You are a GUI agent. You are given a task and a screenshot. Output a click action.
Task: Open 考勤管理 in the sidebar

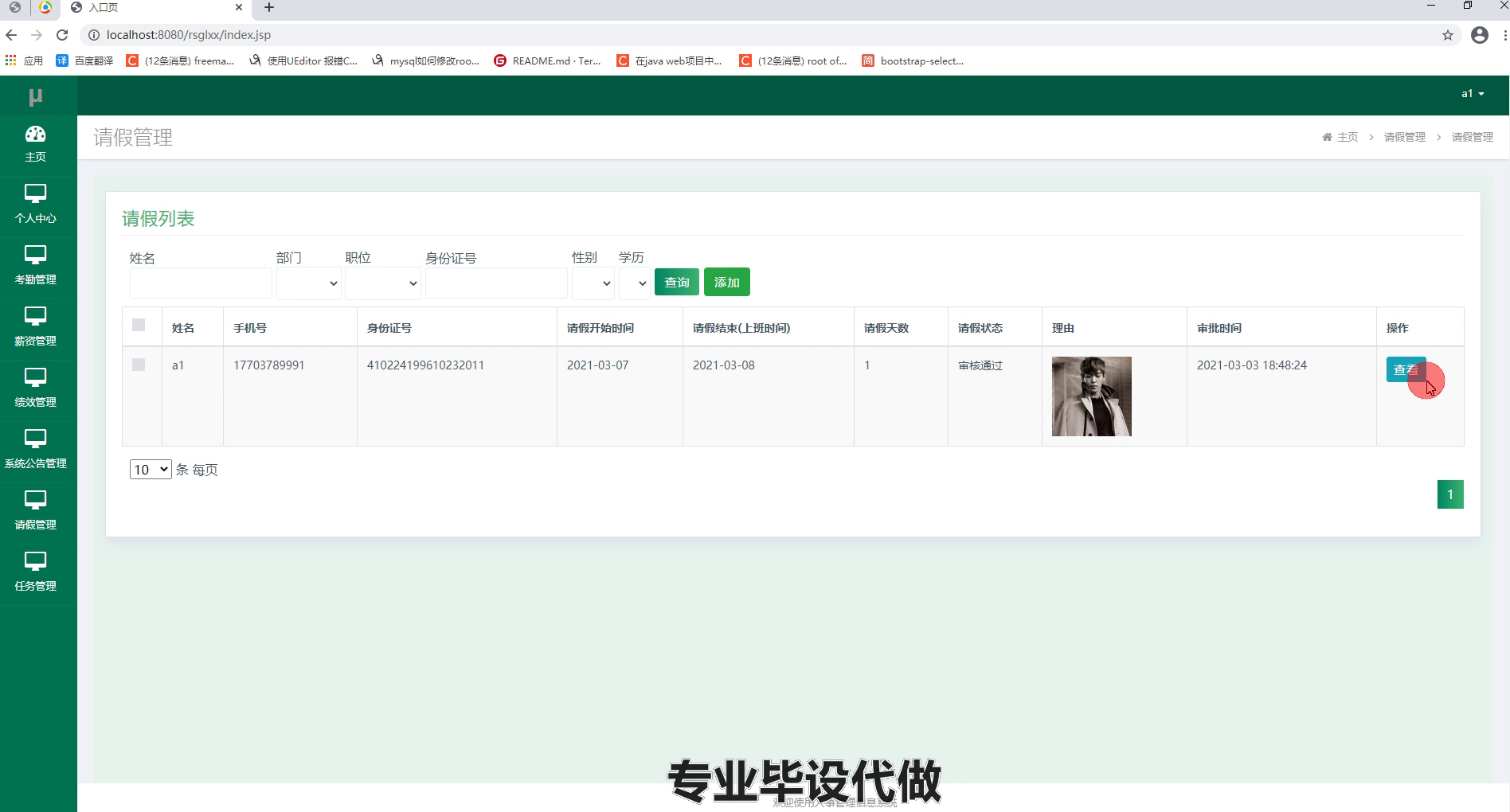pos(35,266)
